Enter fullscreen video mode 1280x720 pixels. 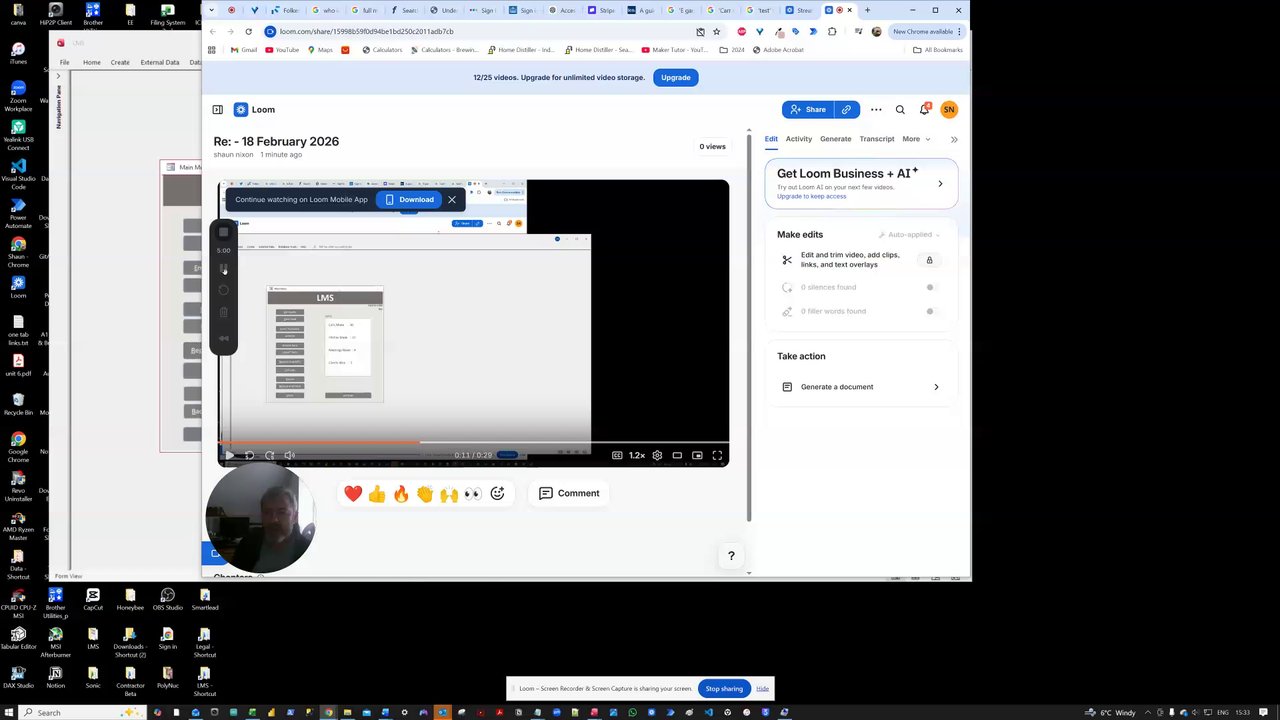[717, 456]
